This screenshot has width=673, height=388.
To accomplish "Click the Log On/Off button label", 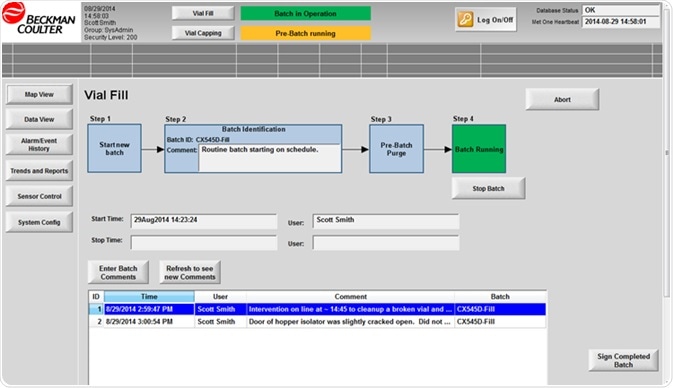I will [495, 20].
